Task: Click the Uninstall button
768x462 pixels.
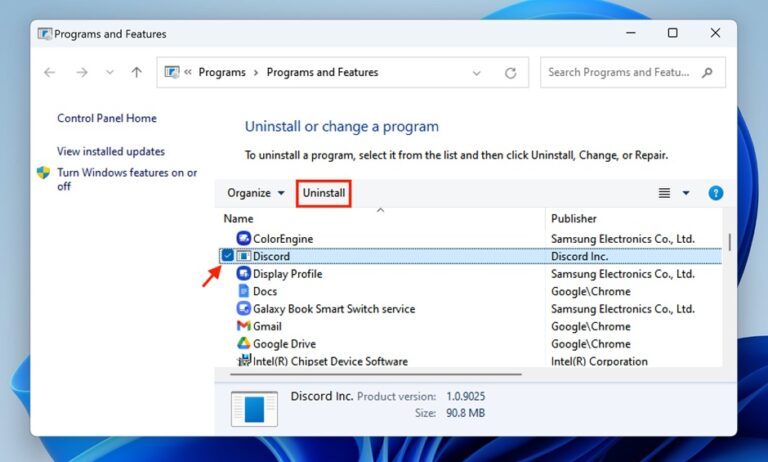Action: coord(324,193)
